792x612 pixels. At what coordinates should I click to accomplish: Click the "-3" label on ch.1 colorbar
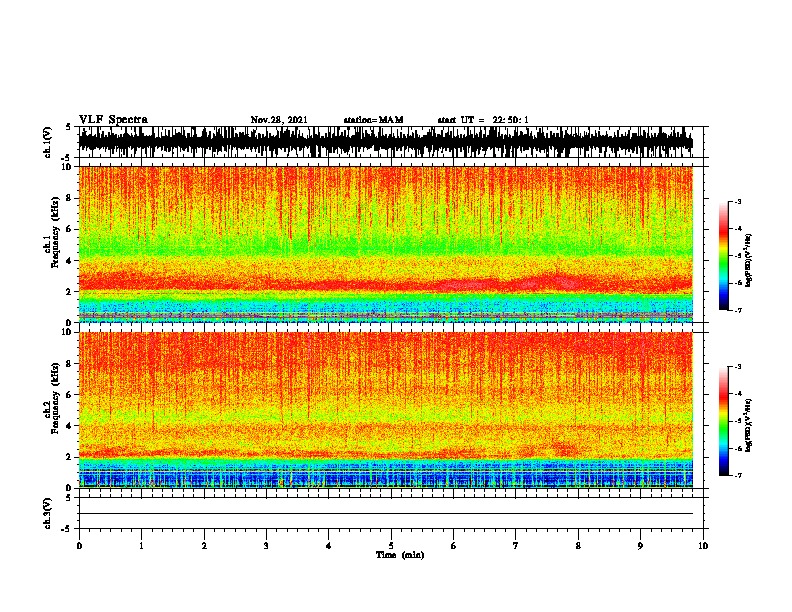[x=738, y=201]
